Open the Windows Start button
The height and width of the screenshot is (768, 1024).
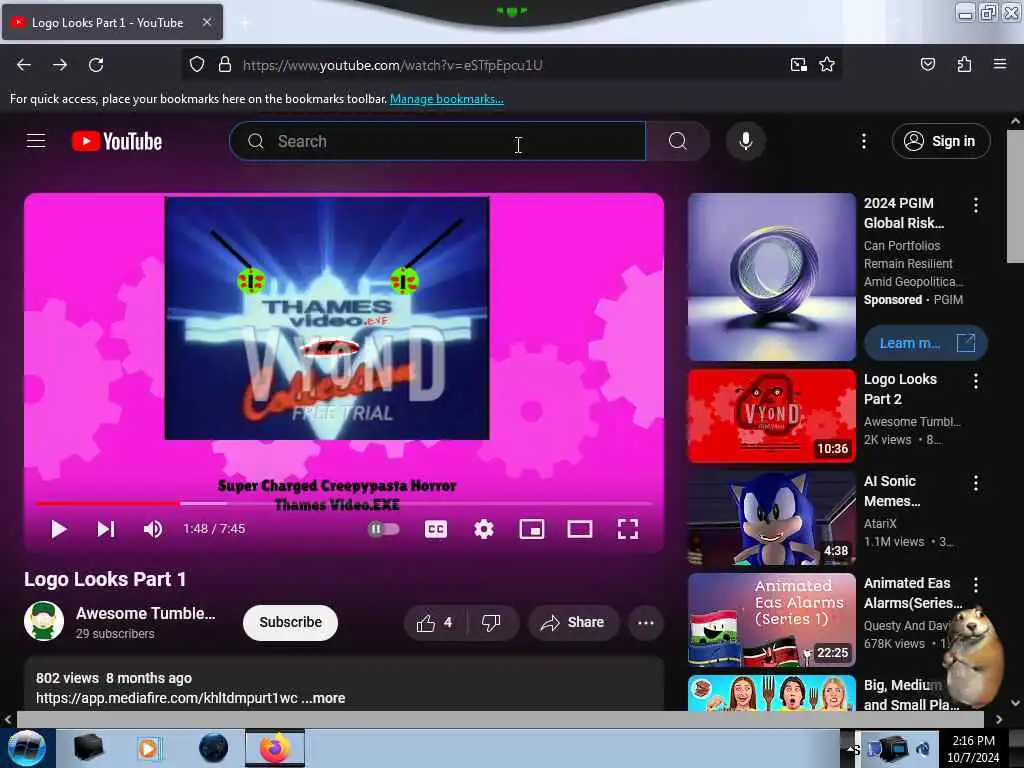[27, 748]
